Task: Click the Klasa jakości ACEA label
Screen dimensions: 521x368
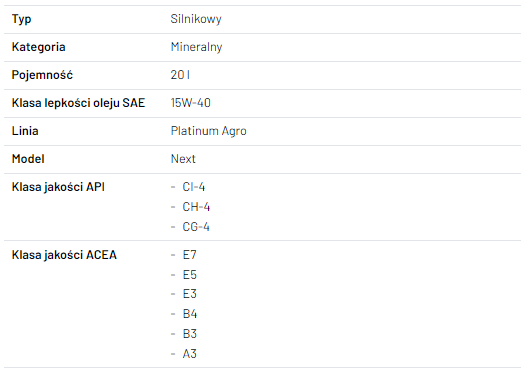Action: (64, 255)
